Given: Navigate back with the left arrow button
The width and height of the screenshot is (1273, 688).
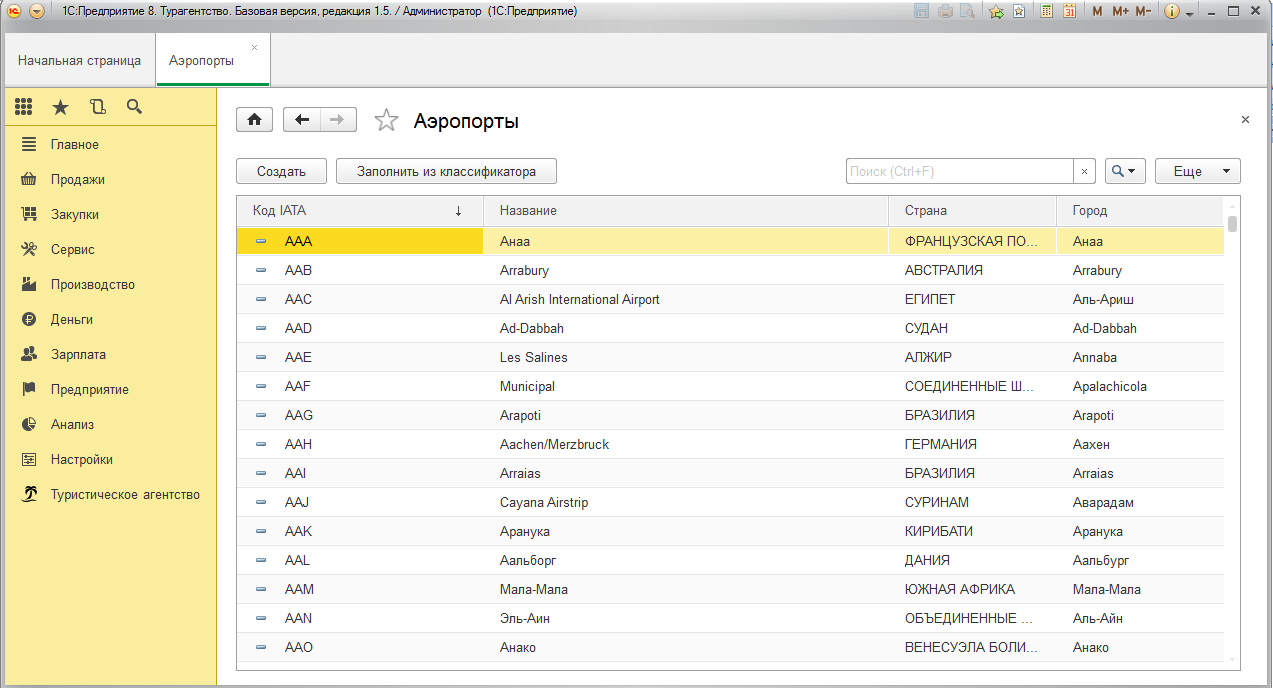Looking at the screenshot, I should tap(302, 120).
